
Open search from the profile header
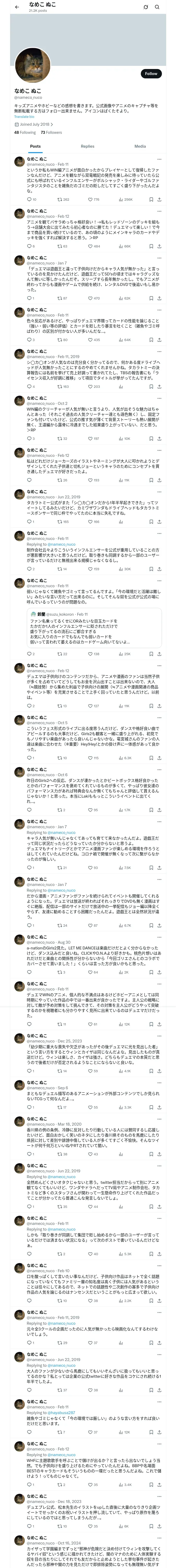coord(157,7)
